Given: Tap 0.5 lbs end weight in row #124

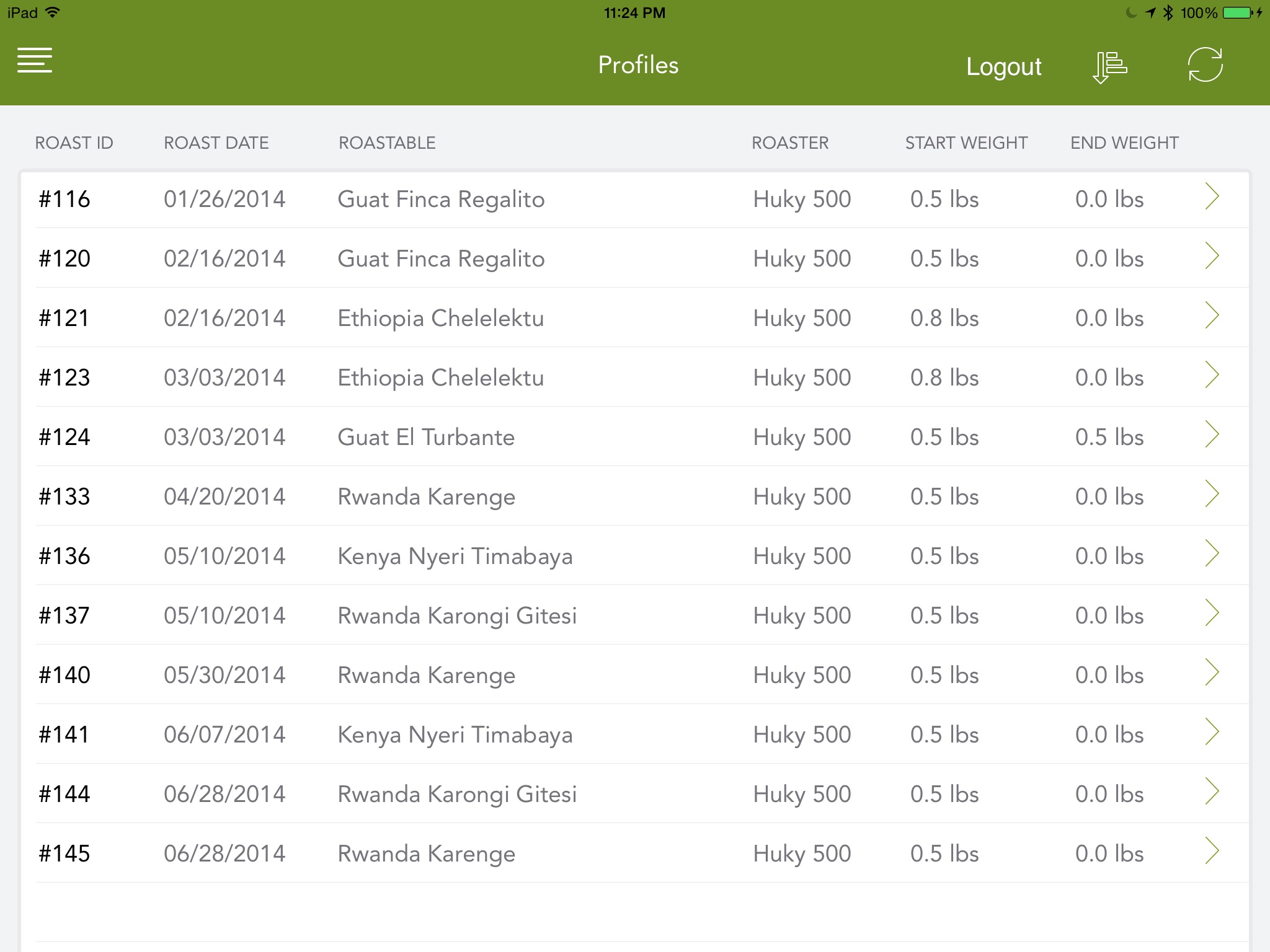Looking at the screenshot, I should [1109, 438].
